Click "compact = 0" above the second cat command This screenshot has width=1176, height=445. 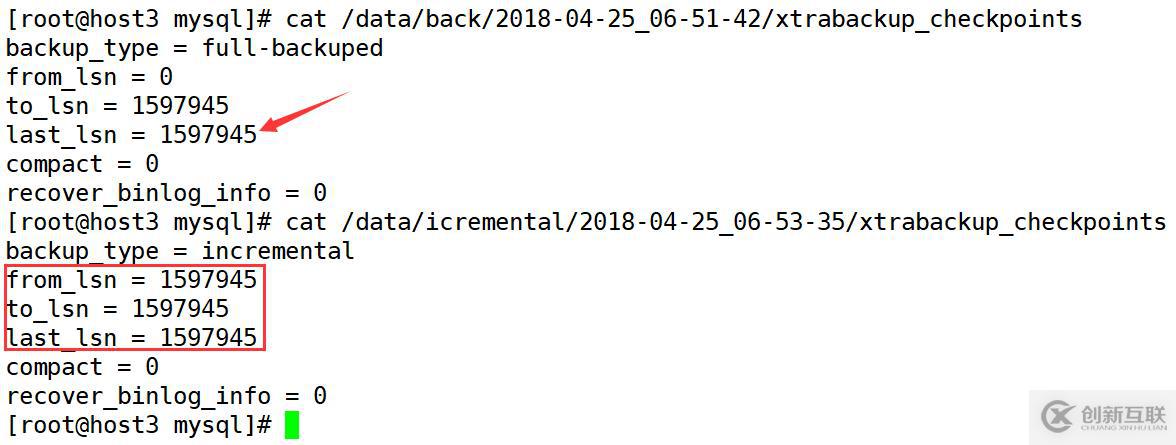coord(82,163)
